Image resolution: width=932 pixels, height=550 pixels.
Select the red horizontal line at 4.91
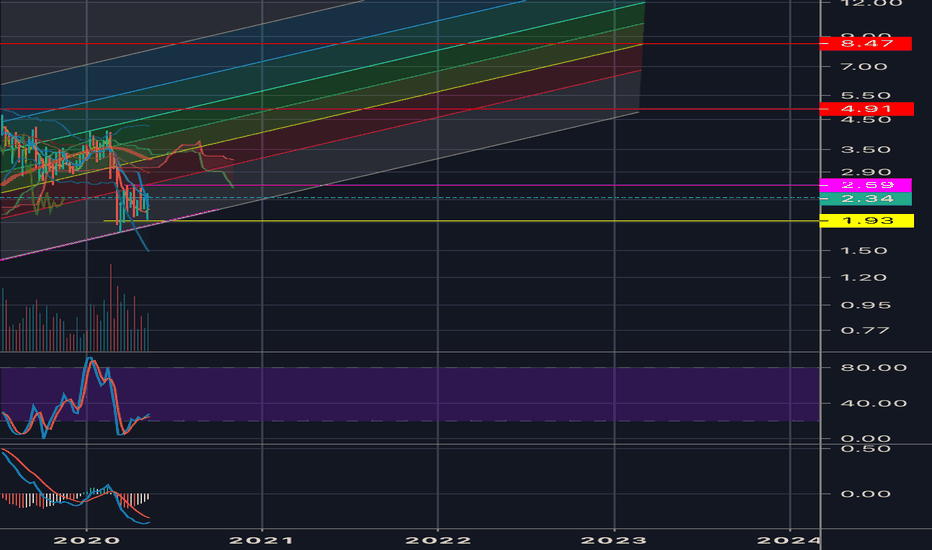(x=410, y=109)
